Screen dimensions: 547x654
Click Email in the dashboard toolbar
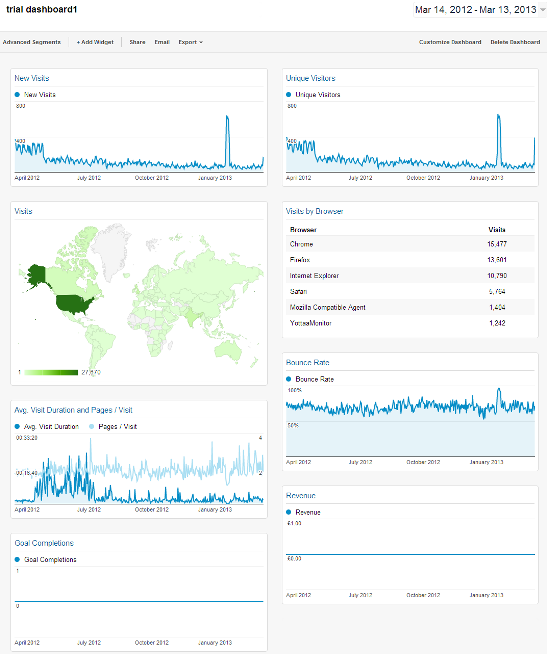[x=162, y=42]
